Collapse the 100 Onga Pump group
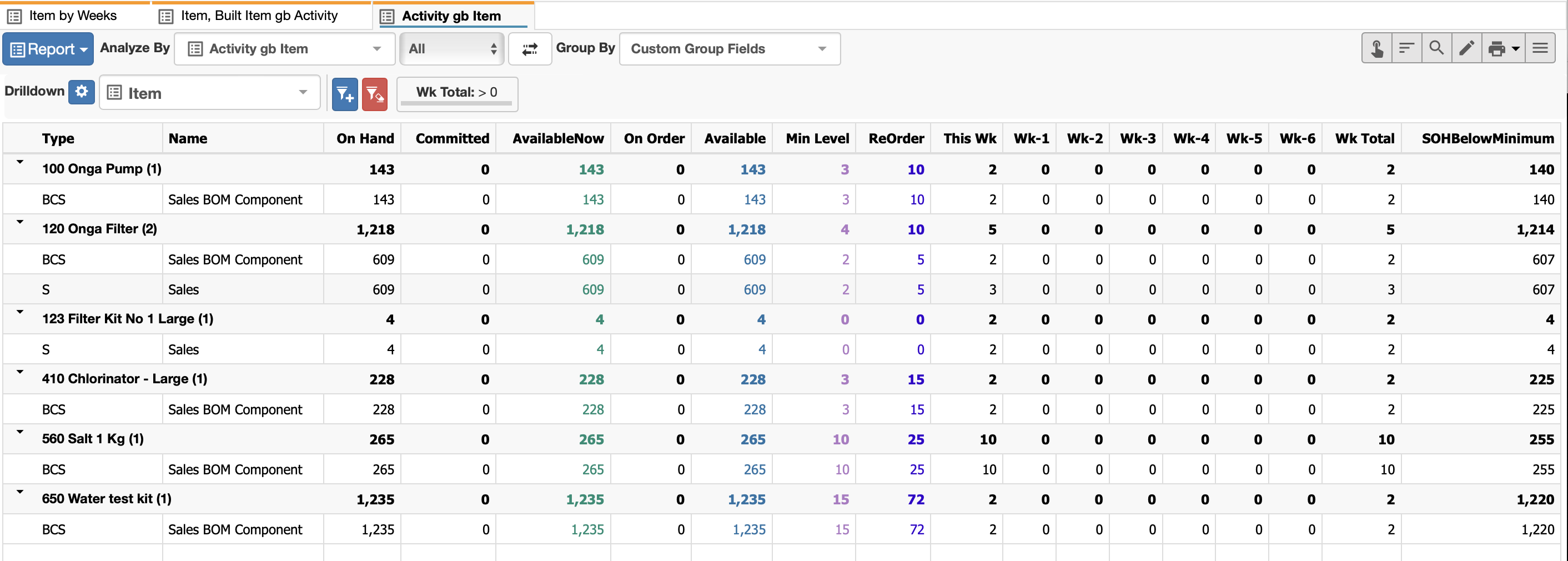Screen dimensions: 1568x561 click(x=20, y=163)
